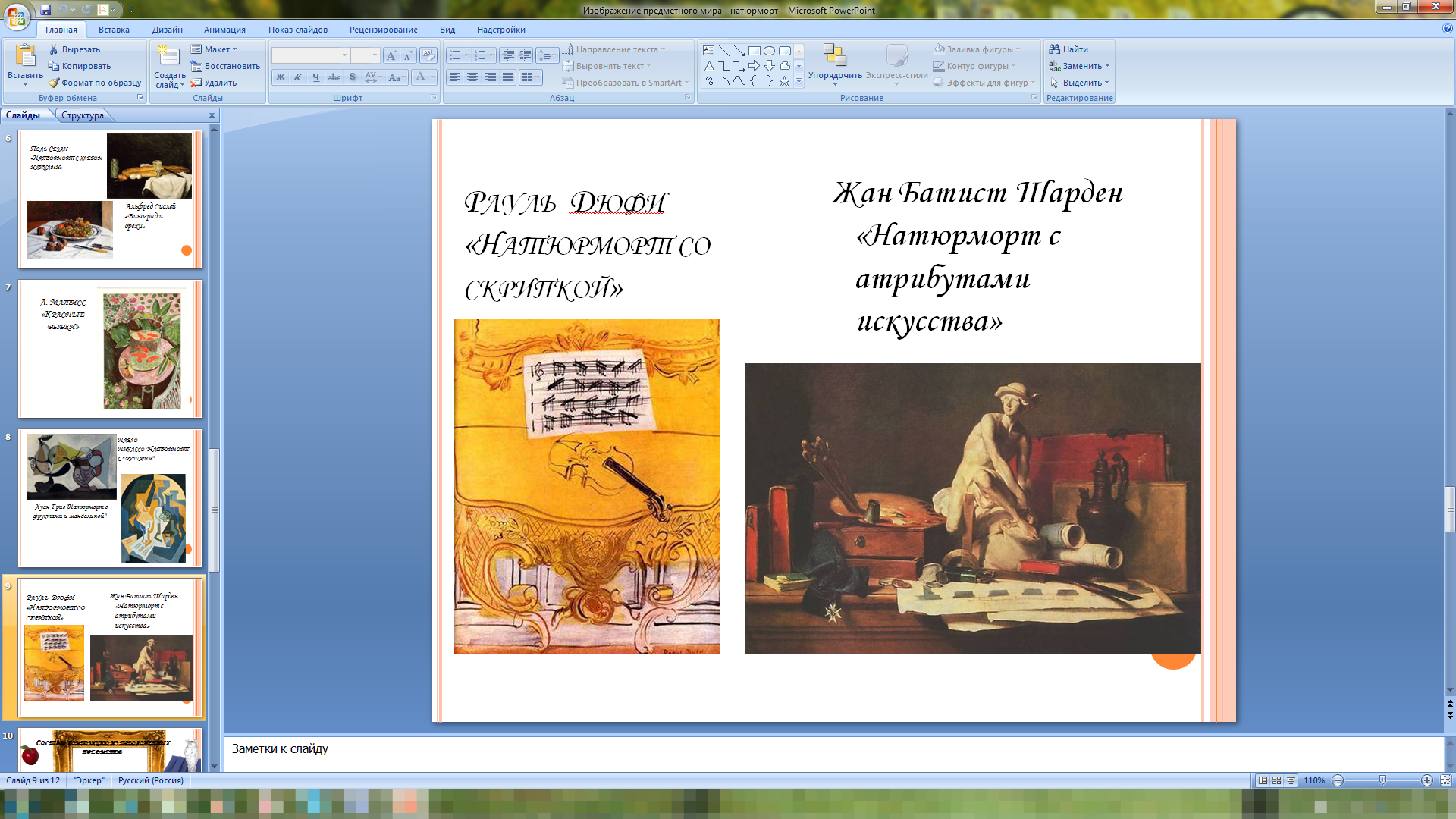The width and height of the screenshot is (1456, 819).
Task: Open the font size combo box
Action: (365, 55)
